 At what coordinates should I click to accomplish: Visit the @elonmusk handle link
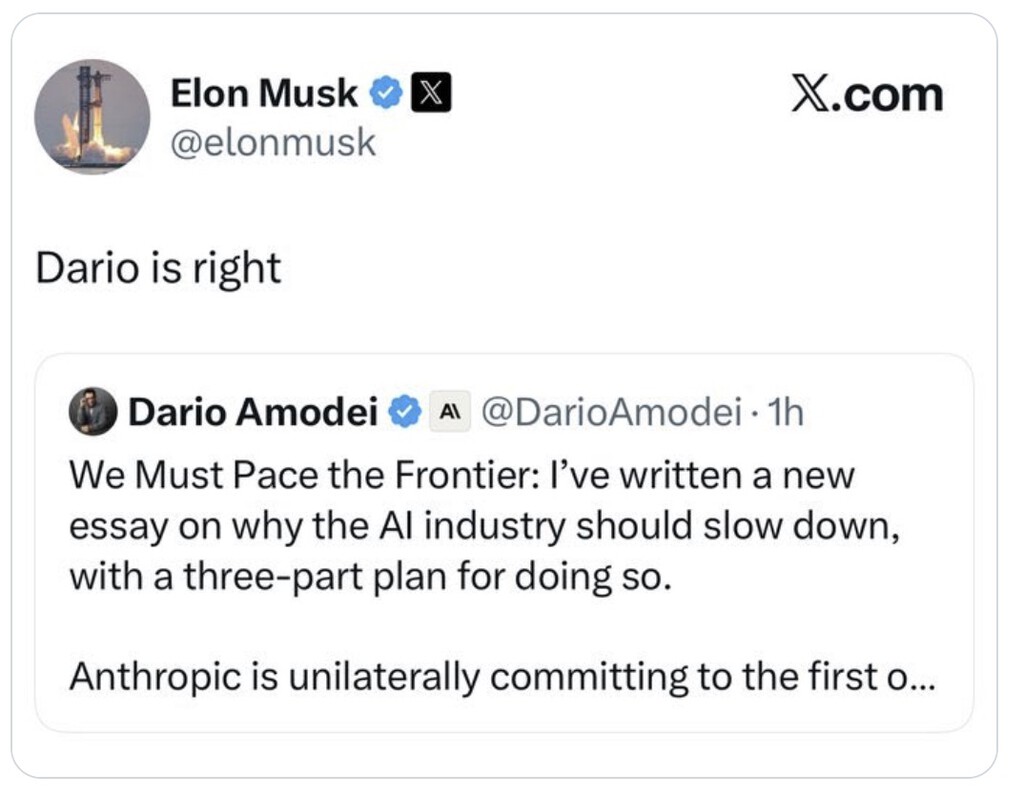point(273,142)
